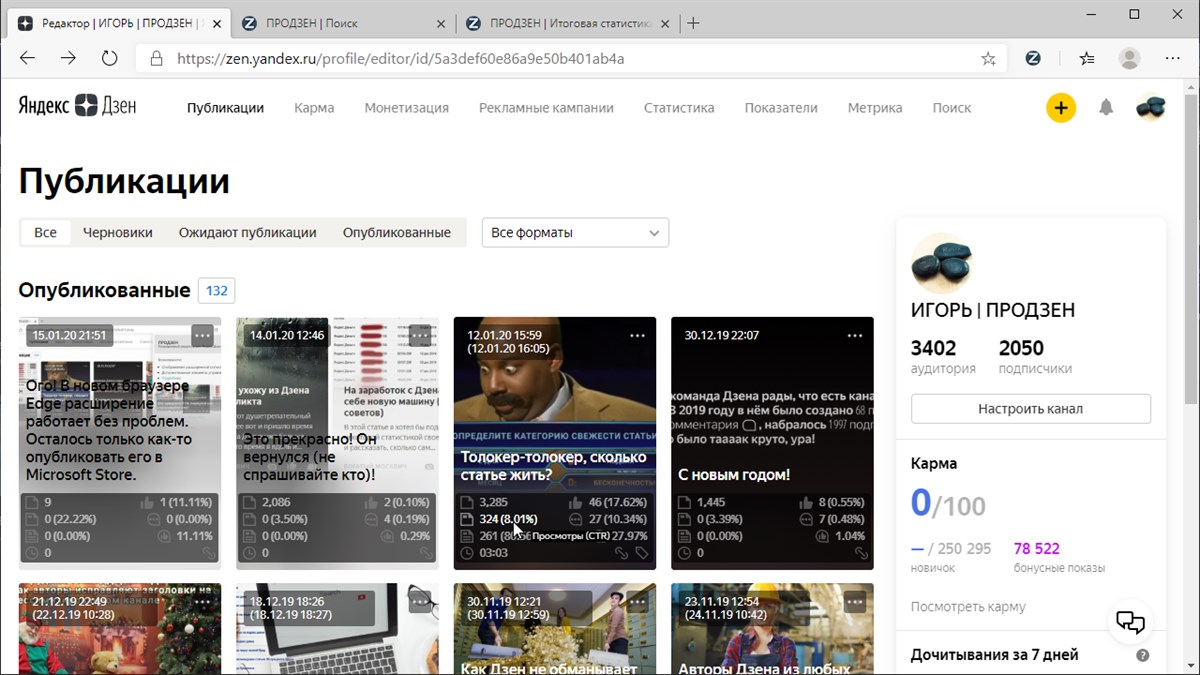Screen dimensions: 1200x675
Task: Select the 'Черновики' filter
Action: 118,233
